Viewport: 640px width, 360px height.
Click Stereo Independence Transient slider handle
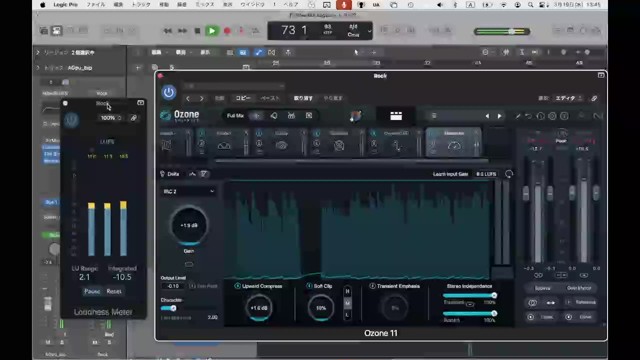point(494,295)
